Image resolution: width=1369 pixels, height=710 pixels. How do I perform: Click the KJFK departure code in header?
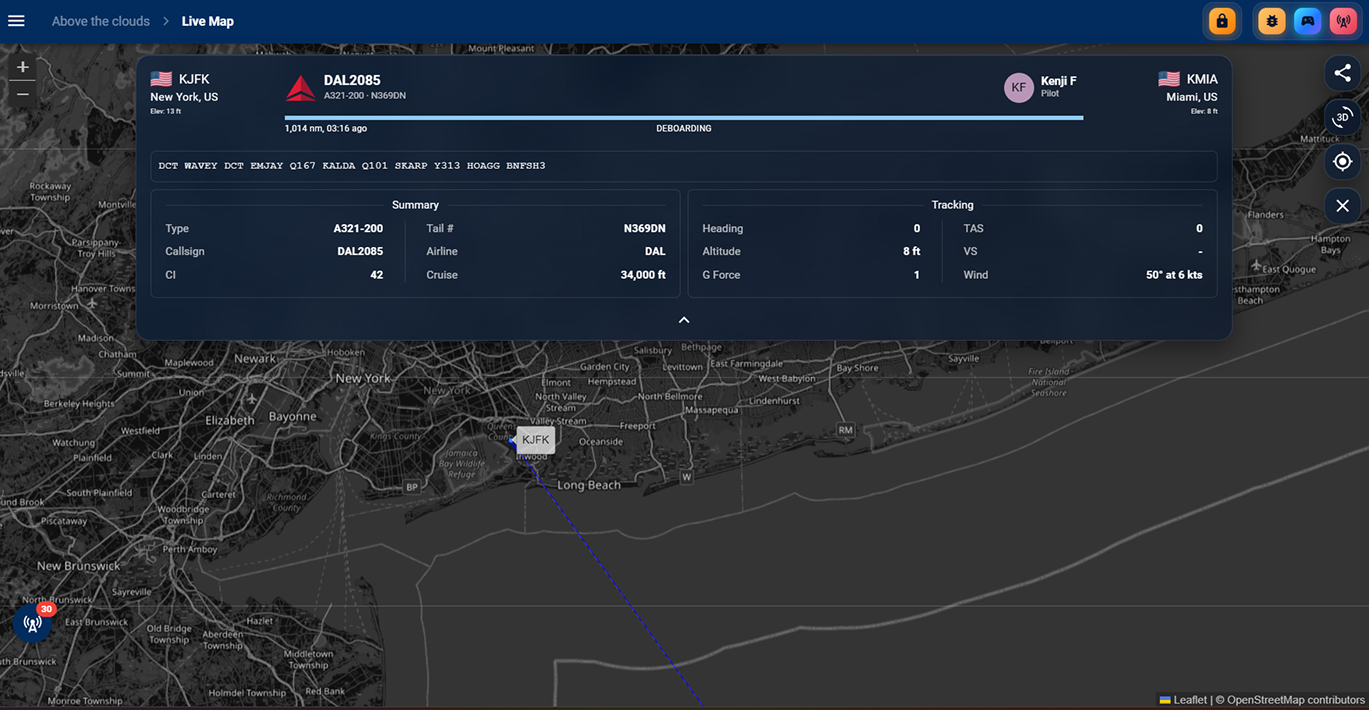click(x=194, y=79)
